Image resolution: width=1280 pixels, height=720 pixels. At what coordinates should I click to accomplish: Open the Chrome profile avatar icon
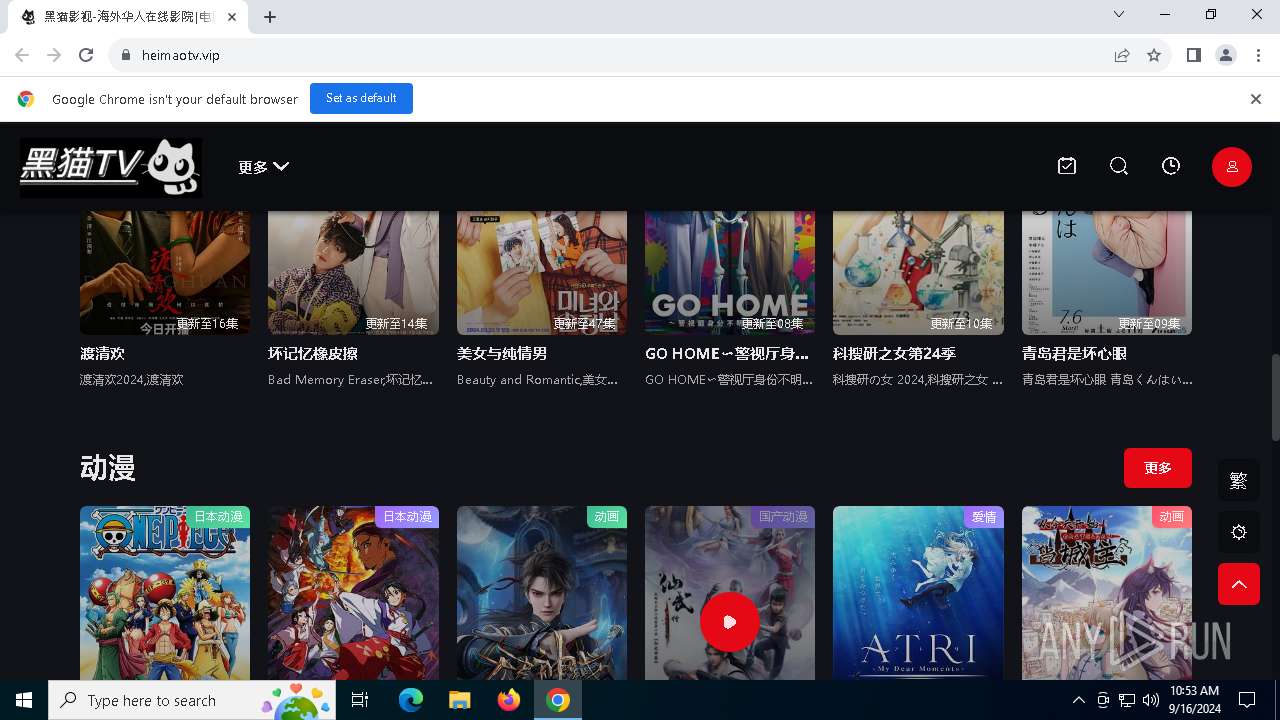[x=1226, y=55]
